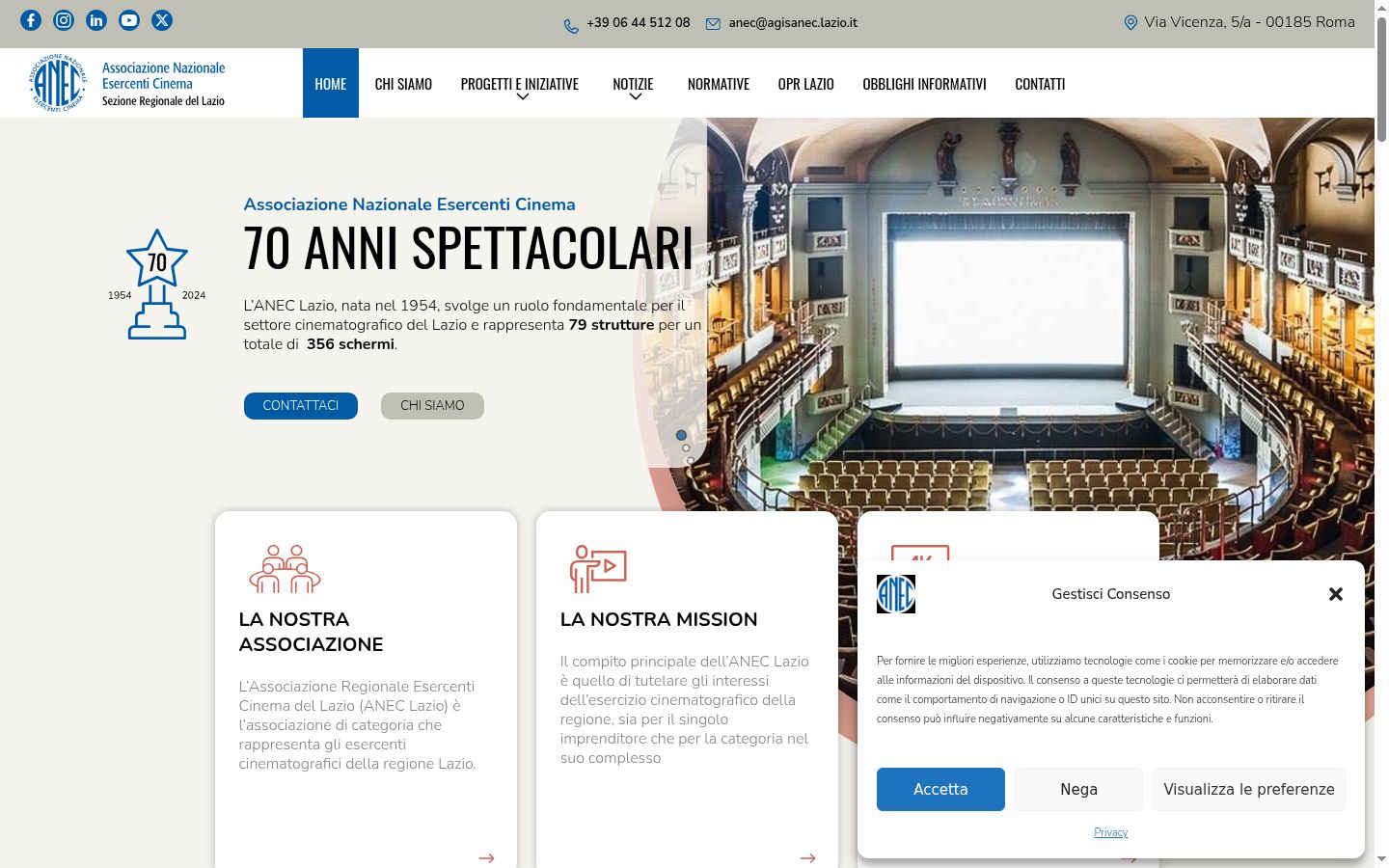The height and width of the screenshot is (868, 1389).
Task: Click the ANEC logo in the header
Action: (x=126, y=83)
